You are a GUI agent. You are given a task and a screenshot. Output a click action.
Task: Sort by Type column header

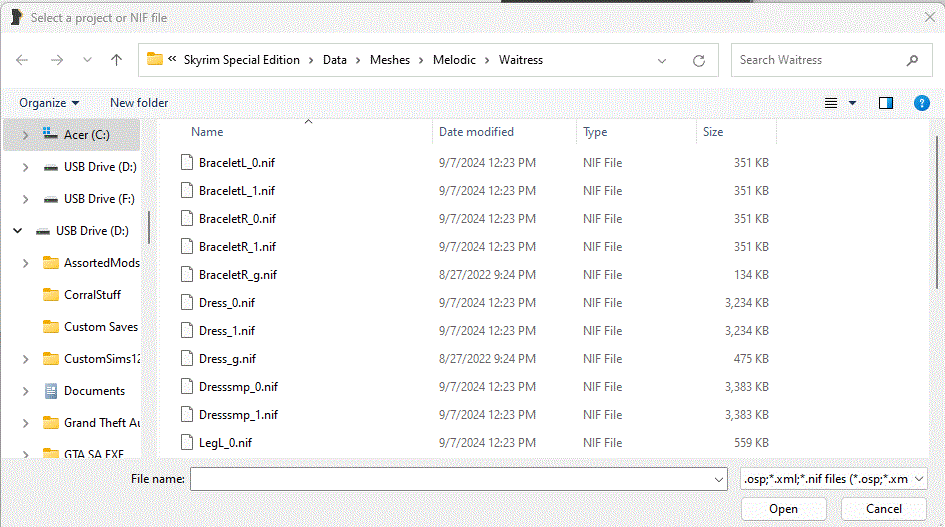[595, 132]
